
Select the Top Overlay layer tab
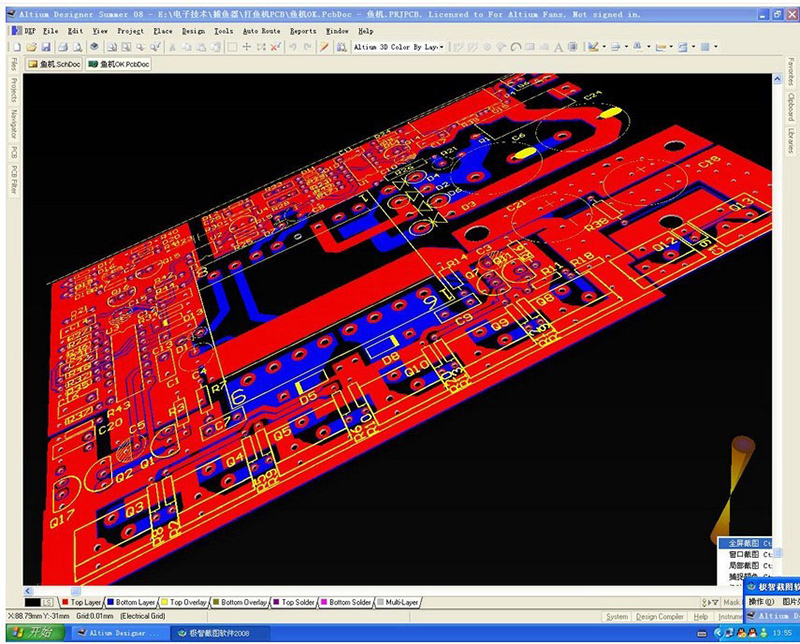[187, 602]
